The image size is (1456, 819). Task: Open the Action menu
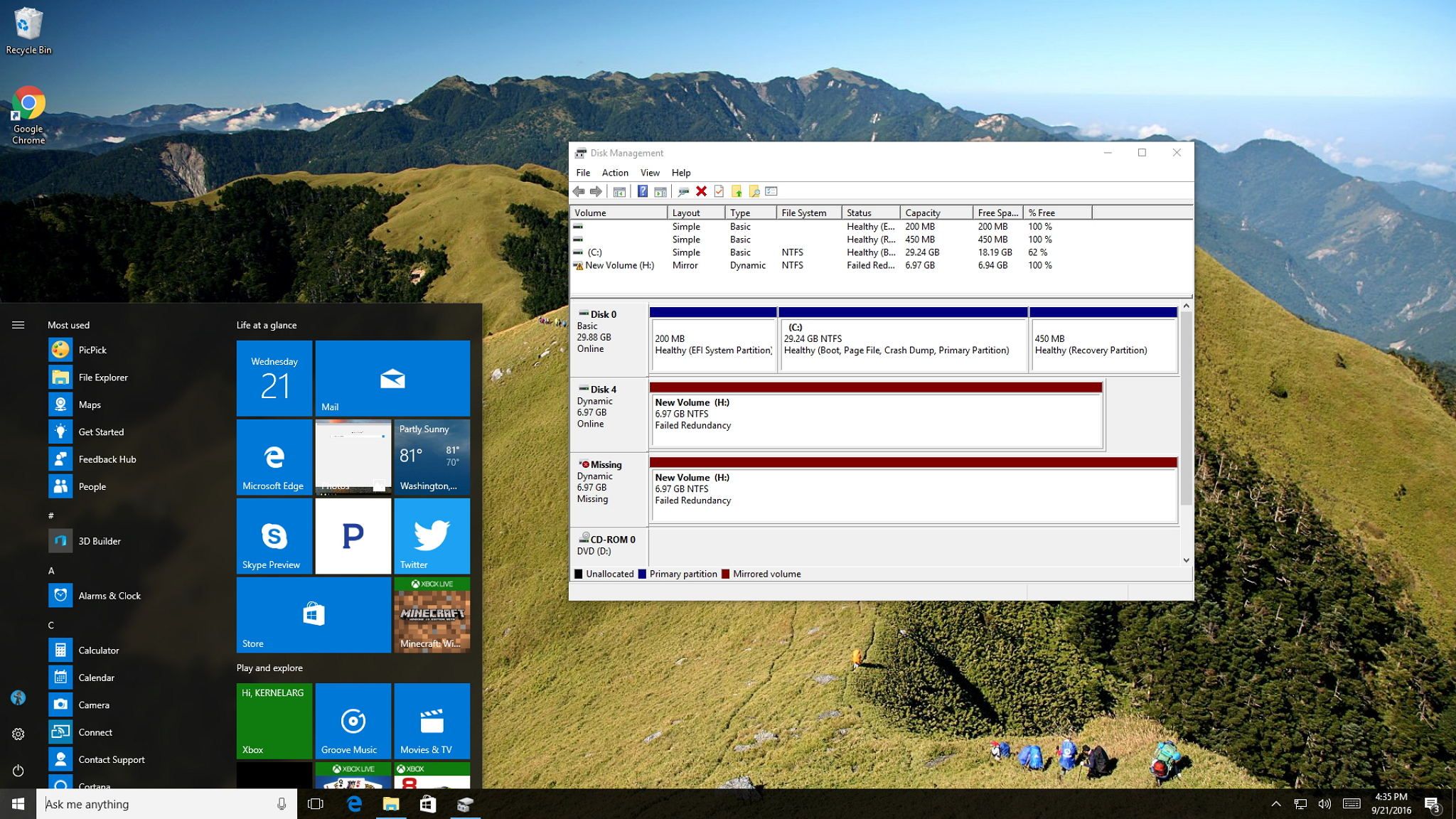(x=614, y=173)
